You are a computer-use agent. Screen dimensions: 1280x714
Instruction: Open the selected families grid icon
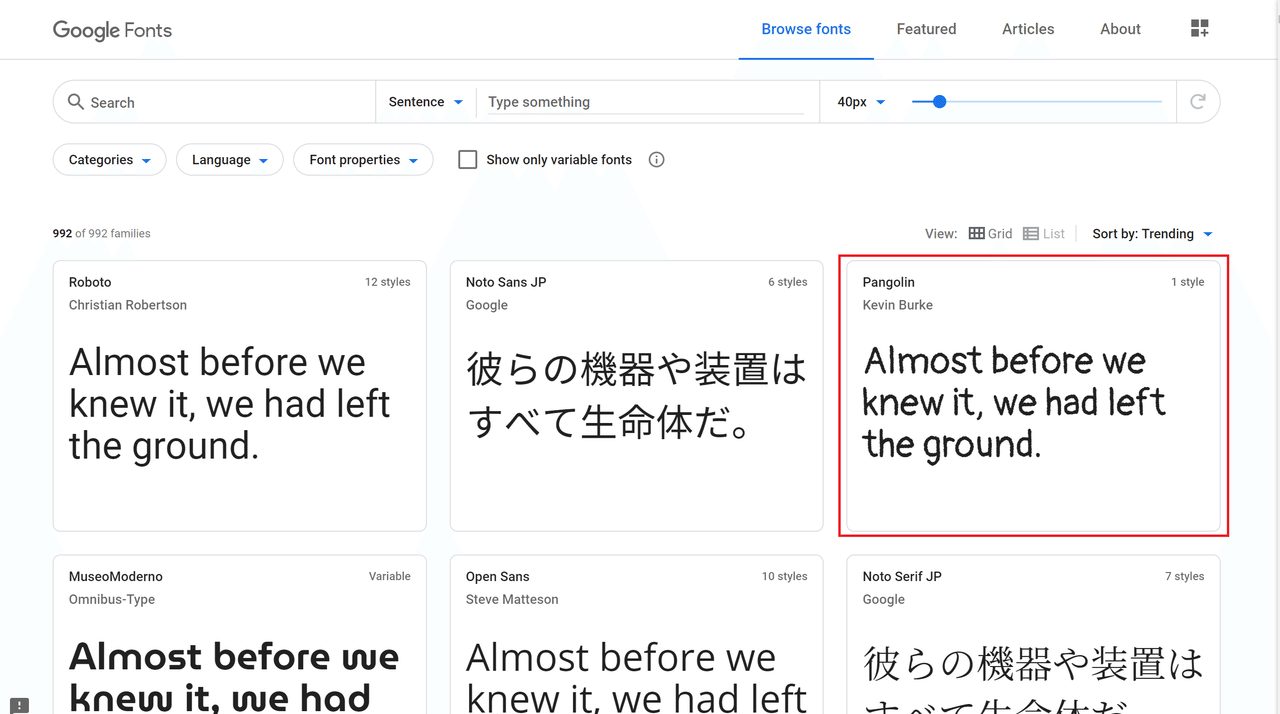tap(1200, 29)
